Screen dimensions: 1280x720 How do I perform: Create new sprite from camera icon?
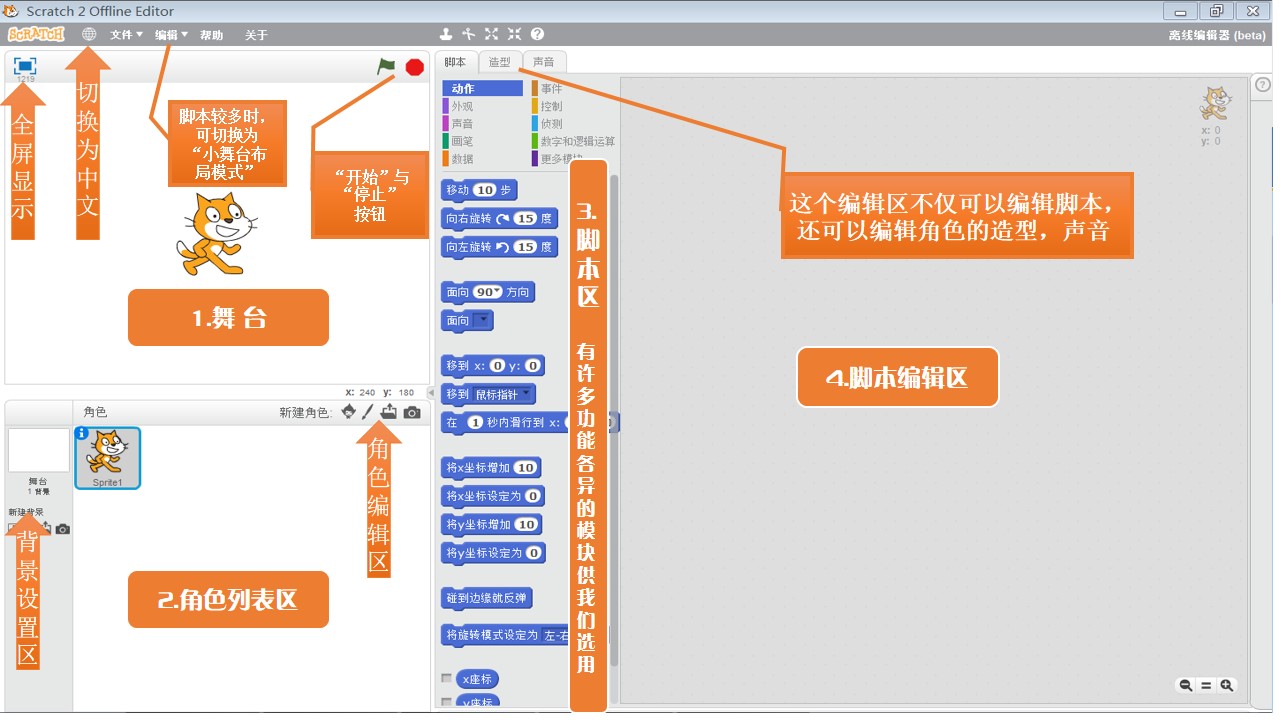point(412,412)
